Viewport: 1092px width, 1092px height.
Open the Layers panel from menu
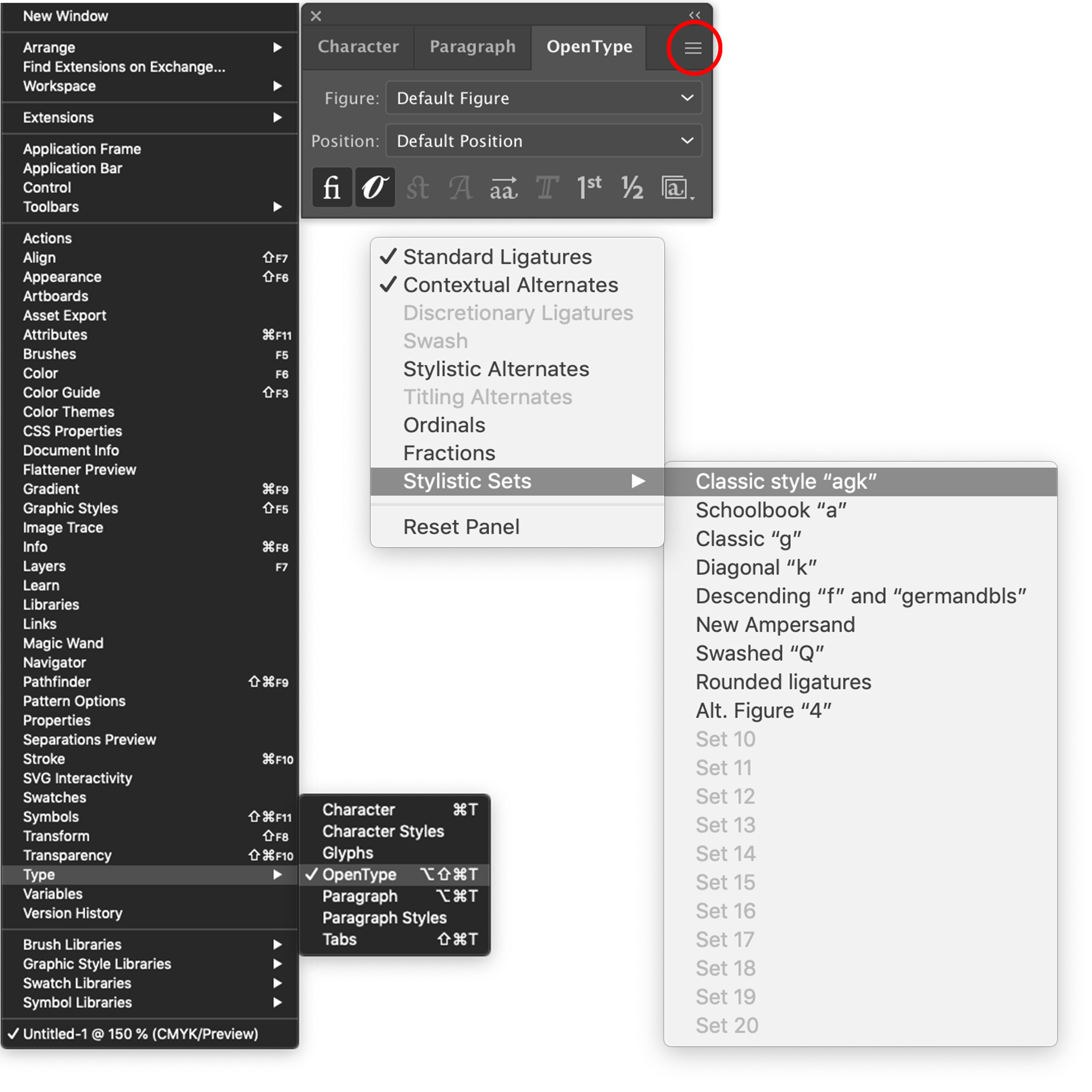click(x=150, y=566)
